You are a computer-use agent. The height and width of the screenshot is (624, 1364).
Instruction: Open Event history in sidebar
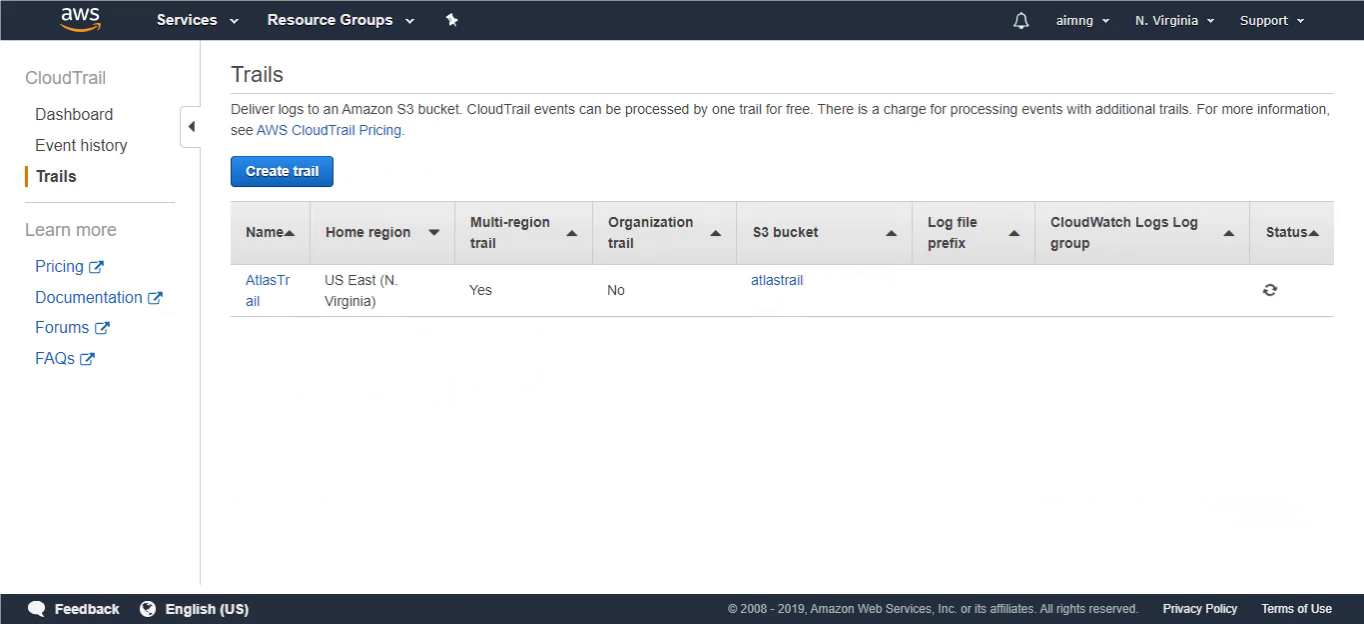[x=81, y=145]
